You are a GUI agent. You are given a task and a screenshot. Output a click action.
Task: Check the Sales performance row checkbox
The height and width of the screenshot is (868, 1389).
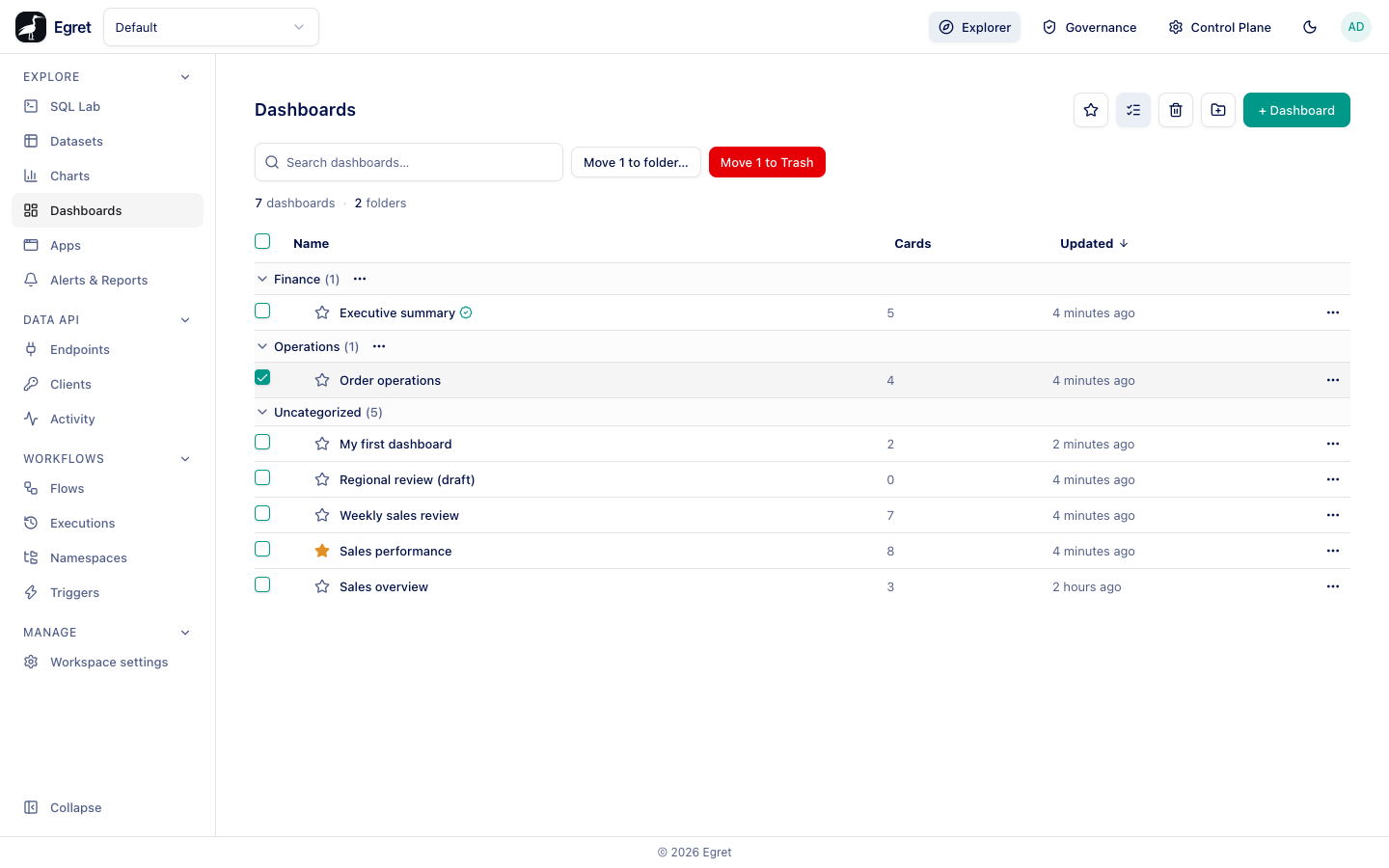pos(262,549)
